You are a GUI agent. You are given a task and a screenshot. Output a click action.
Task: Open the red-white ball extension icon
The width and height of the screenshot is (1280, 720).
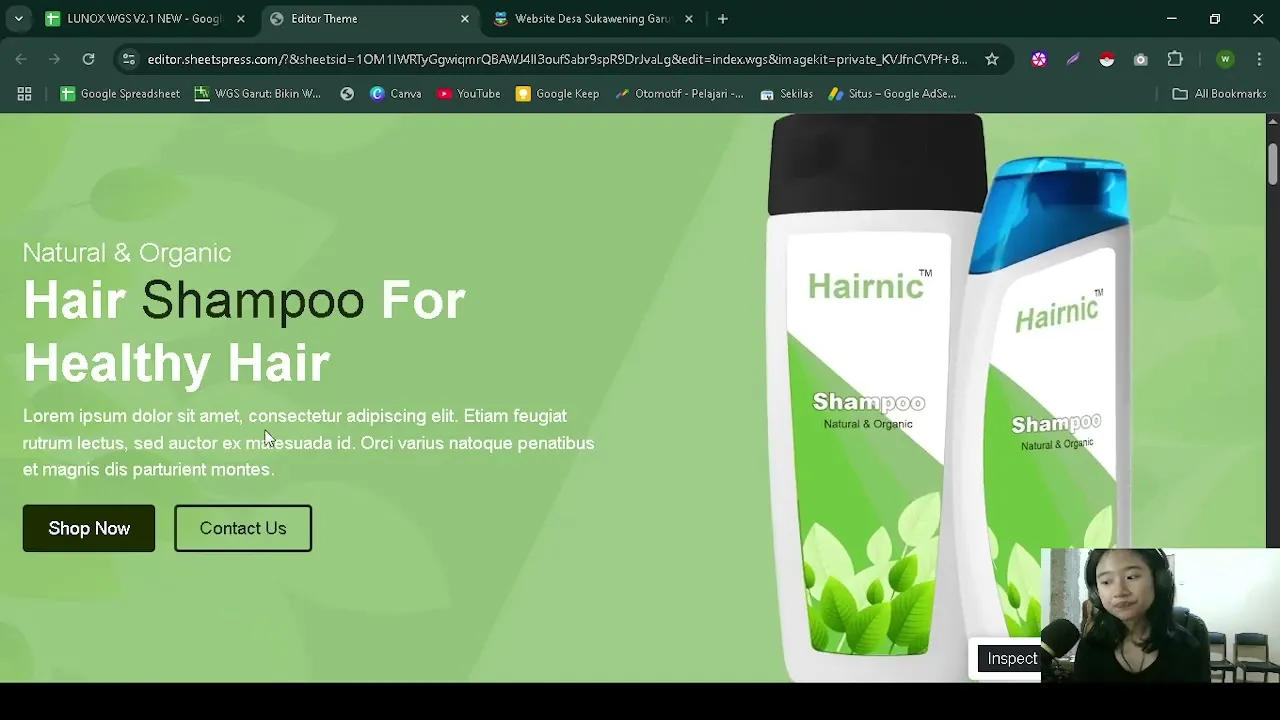click(x=1106, y=59)
